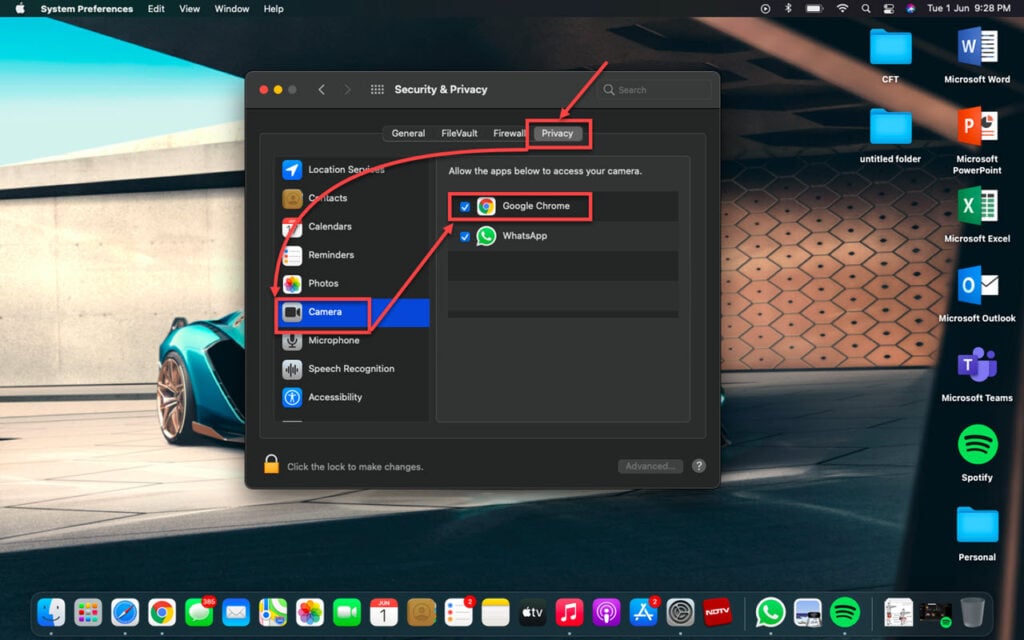Open Spotify from the Dock

pos(845,613)
